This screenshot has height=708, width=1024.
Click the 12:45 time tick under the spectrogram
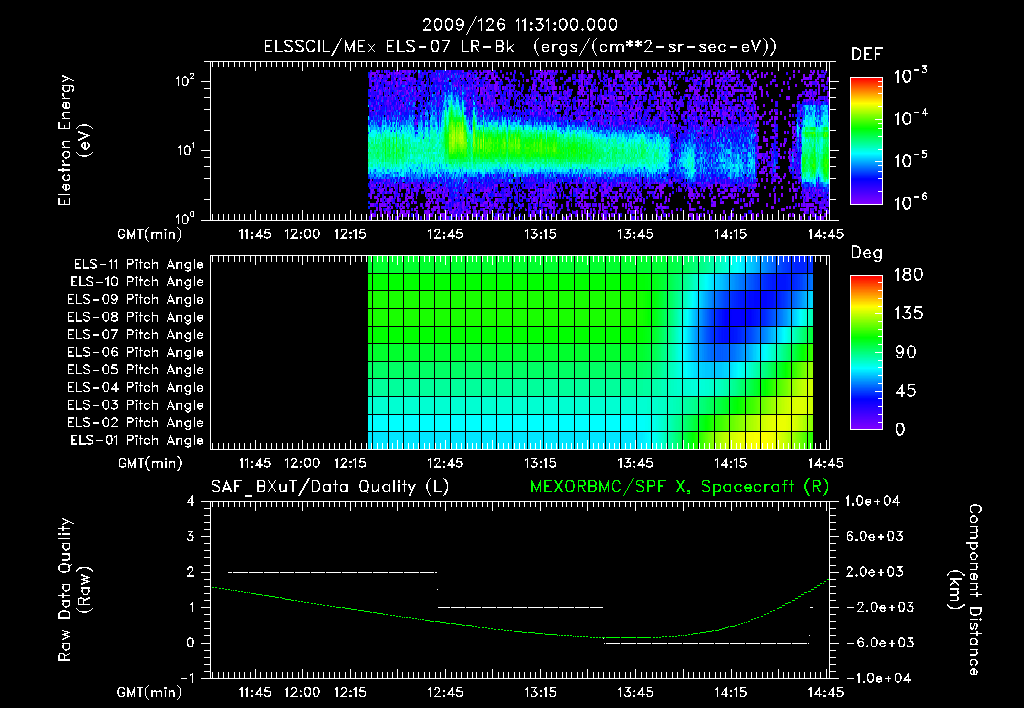click(x=445, y=234)
